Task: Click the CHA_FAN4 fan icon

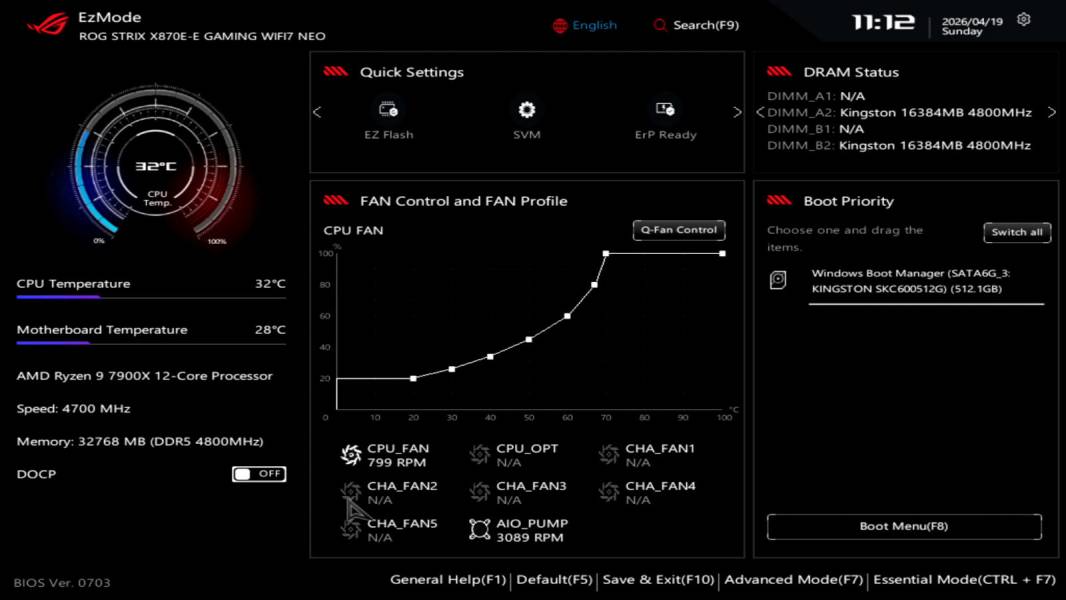Action: [608, 492]
